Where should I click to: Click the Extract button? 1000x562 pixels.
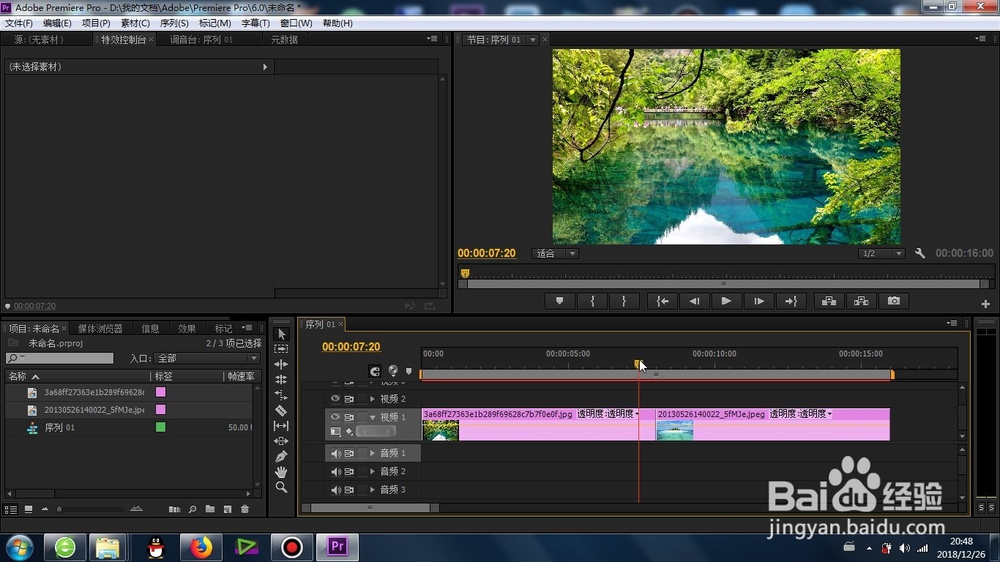(x=861, y=301)
